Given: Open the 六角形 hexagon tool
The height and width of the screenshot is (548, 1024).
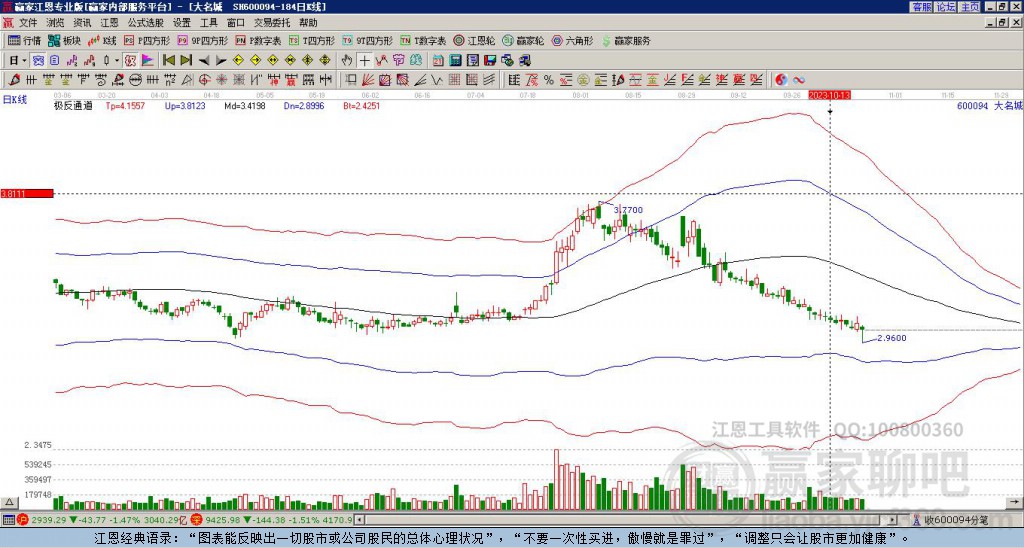Looking at the screenshot, I should point(573,40).
